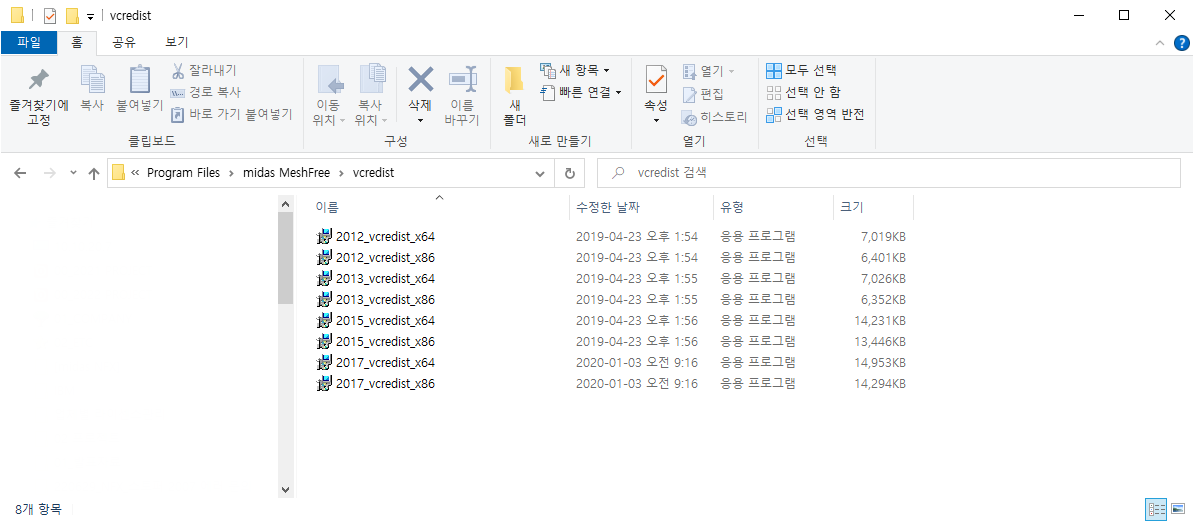Open the Easy access (빠른 연결) dropdown
The height and width of the screenshot is (522, 1194).
tap(581, 92)
